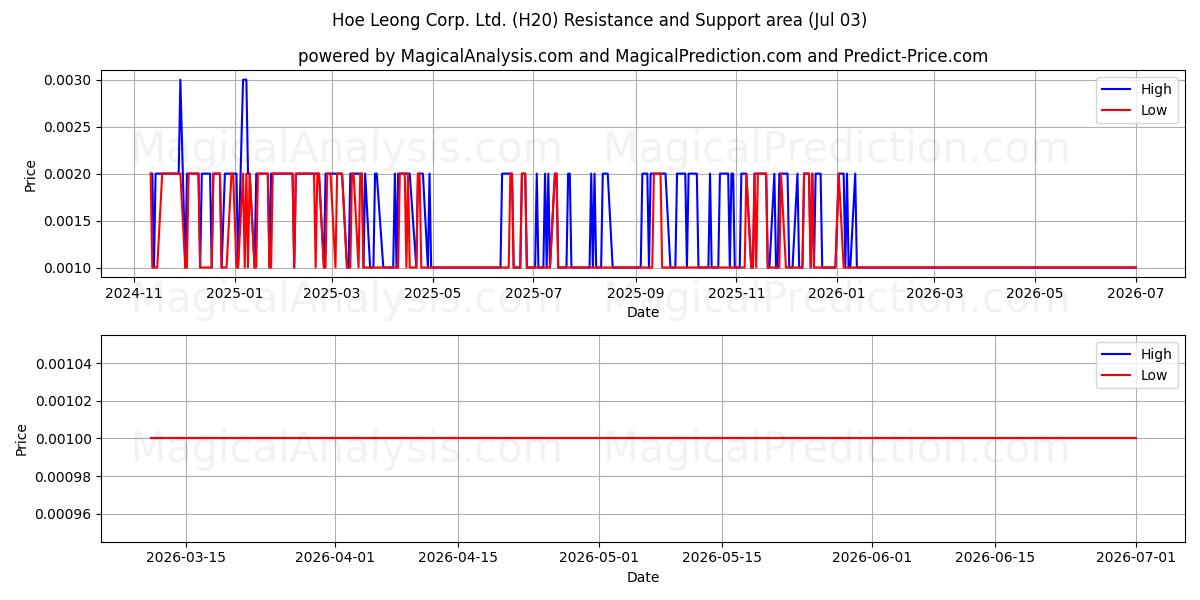
Task: Click the top chart date label 2025-03
Action: coord(331,293)
